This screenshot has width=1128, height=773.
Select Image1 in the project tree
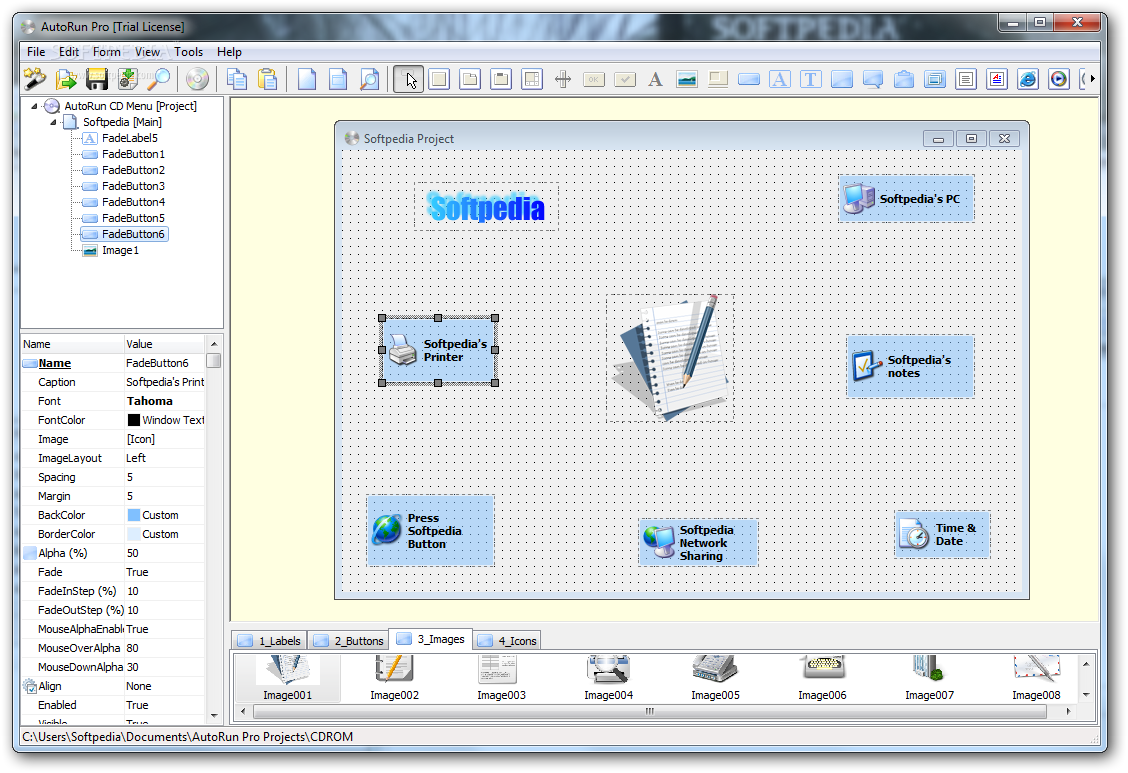120,250
